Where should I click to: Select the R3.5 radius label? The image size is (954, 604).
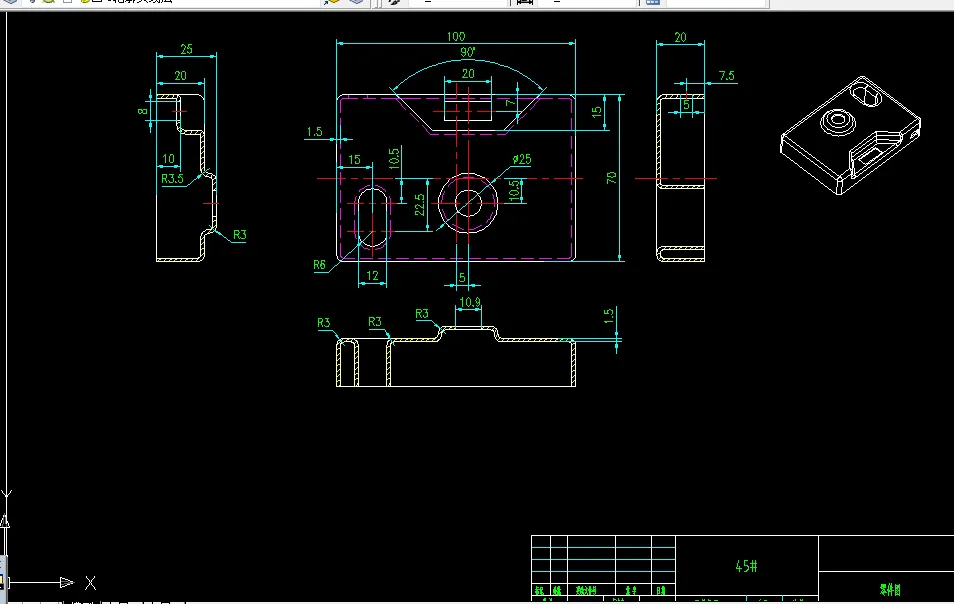172,179
